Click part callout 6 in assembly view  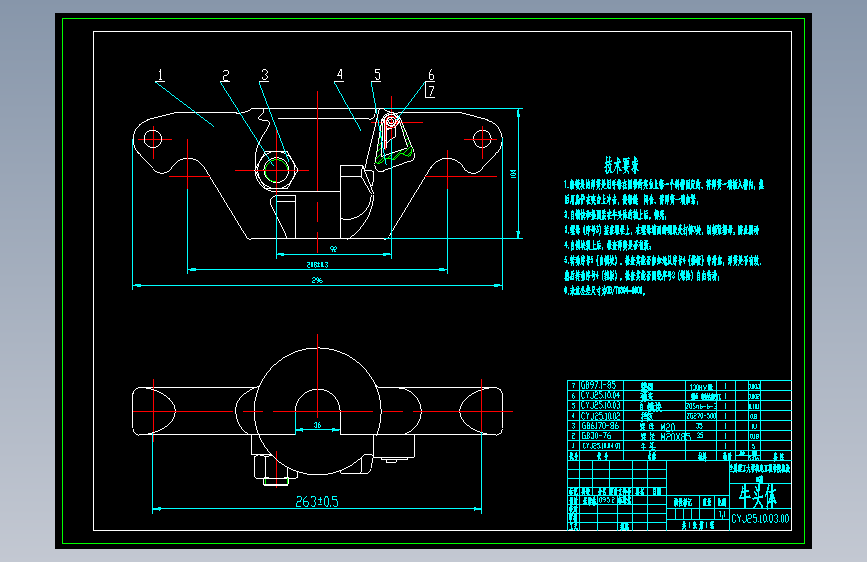pyautogui.click(x=431, y=75)
